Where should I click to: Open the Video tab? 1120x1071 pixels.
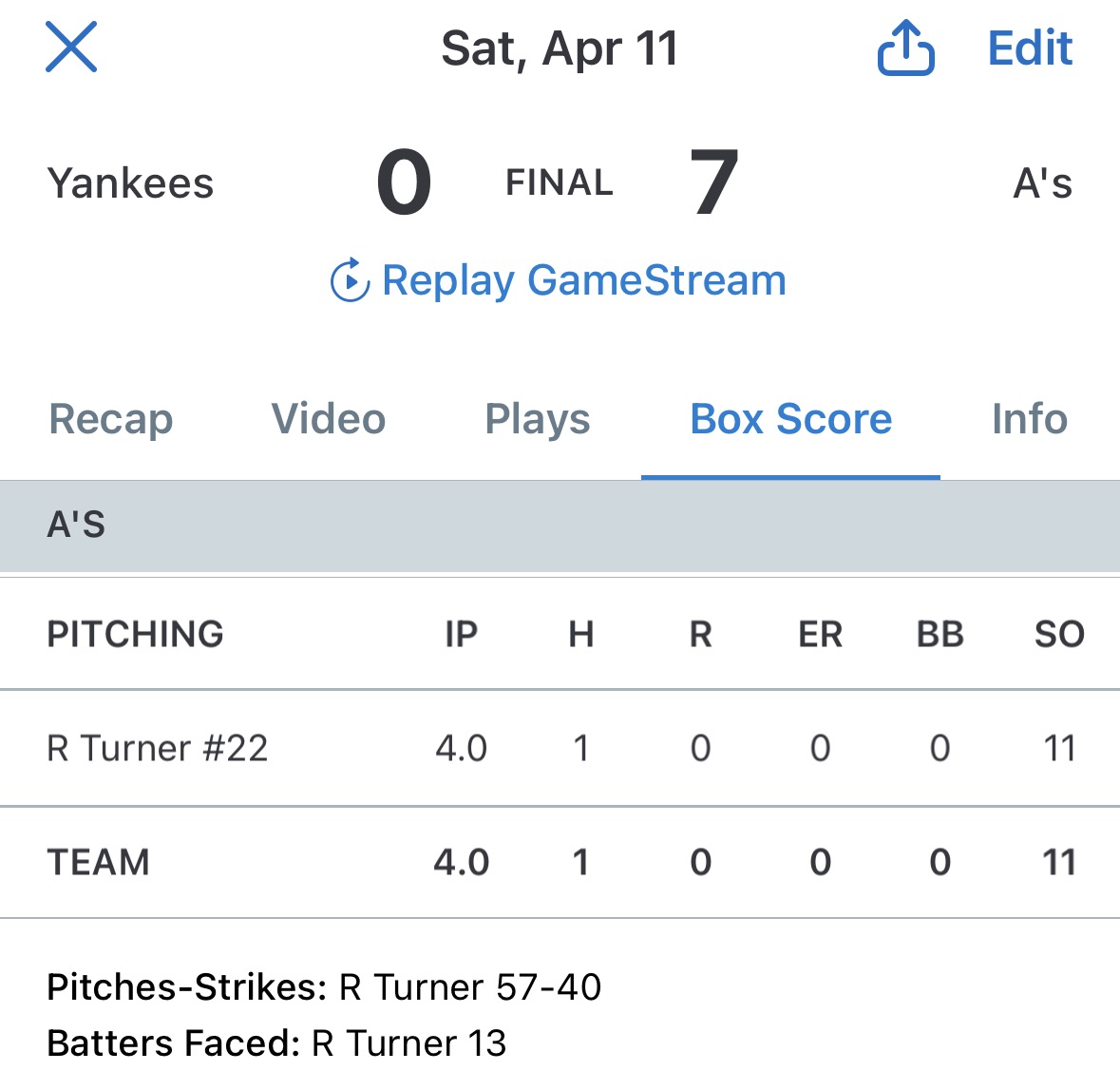point(329,419)
